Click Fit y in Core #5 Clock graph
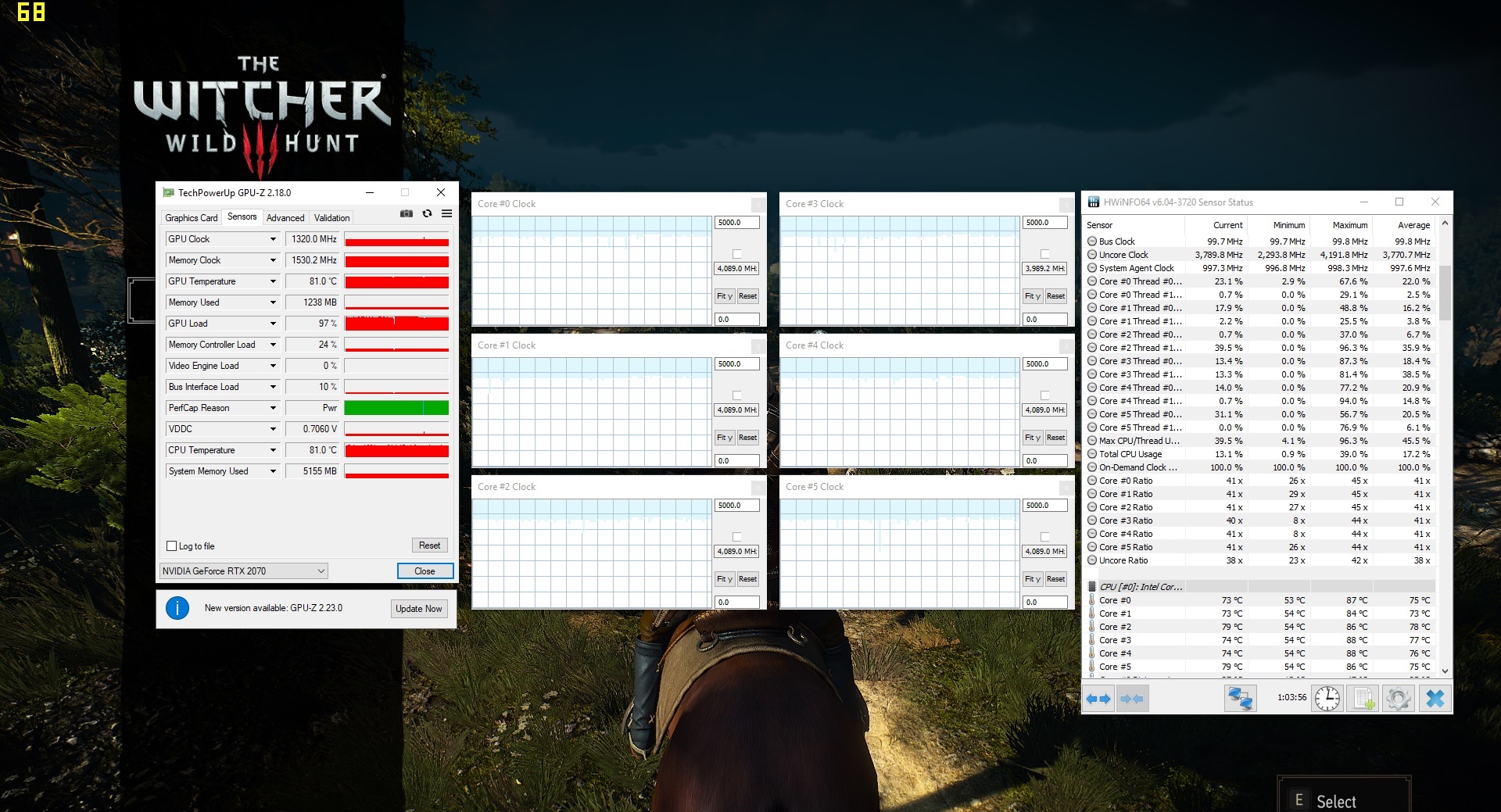The image size is (1501, 812). pyautogui.click(x=1033, y=579)
